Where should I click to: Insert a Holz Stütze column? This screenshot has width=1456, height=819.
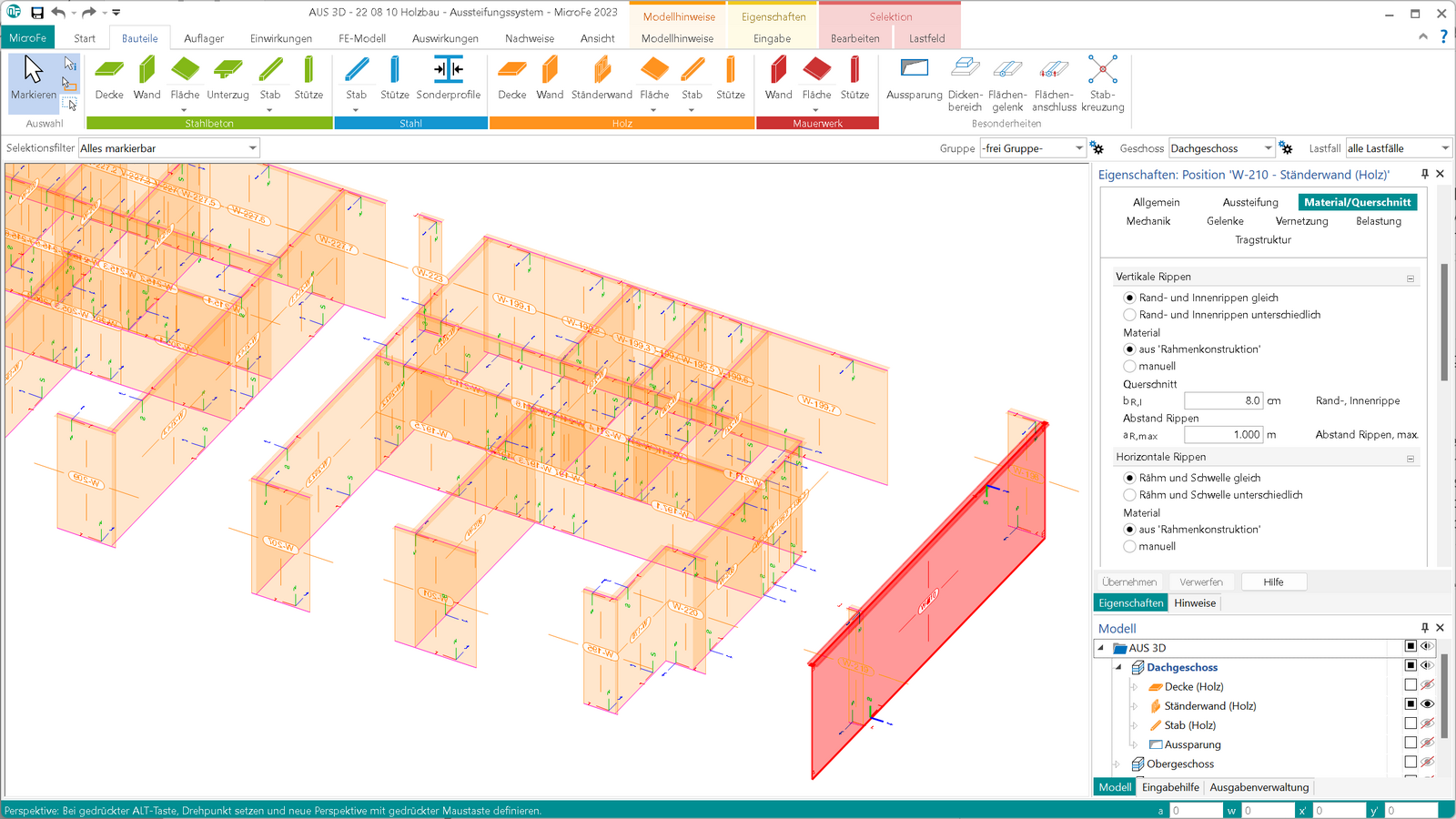click(x=730, y=78)
